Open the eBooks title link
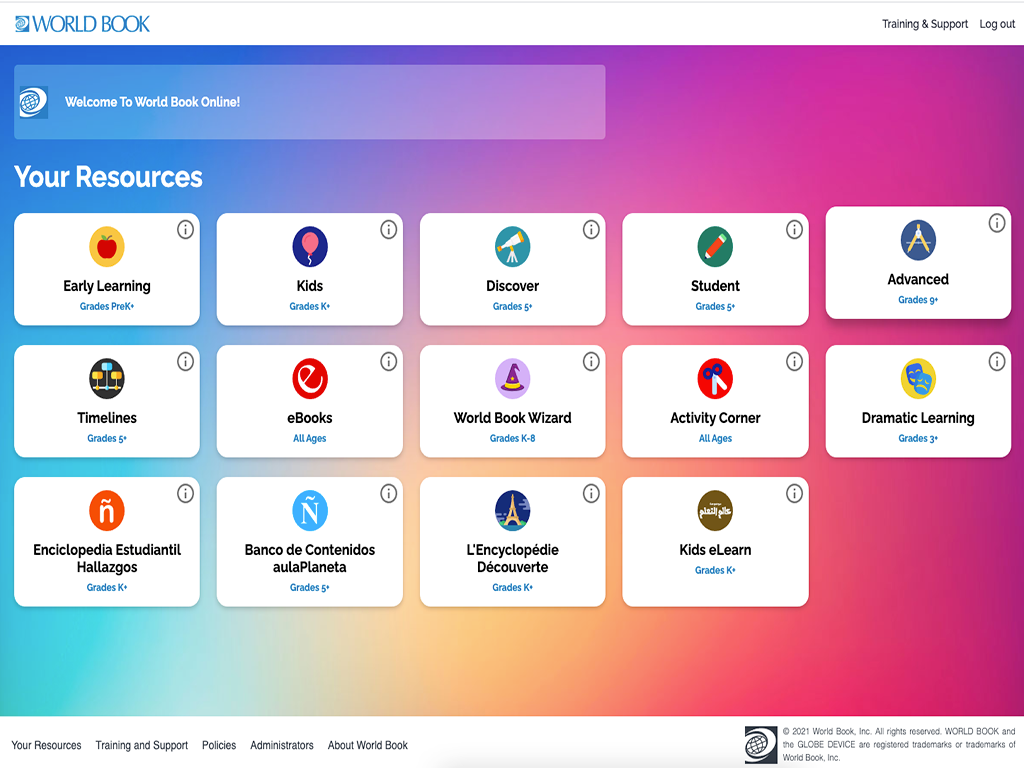Image resolution: width=1024 pixels, height=768 pixels. (310, 418)
